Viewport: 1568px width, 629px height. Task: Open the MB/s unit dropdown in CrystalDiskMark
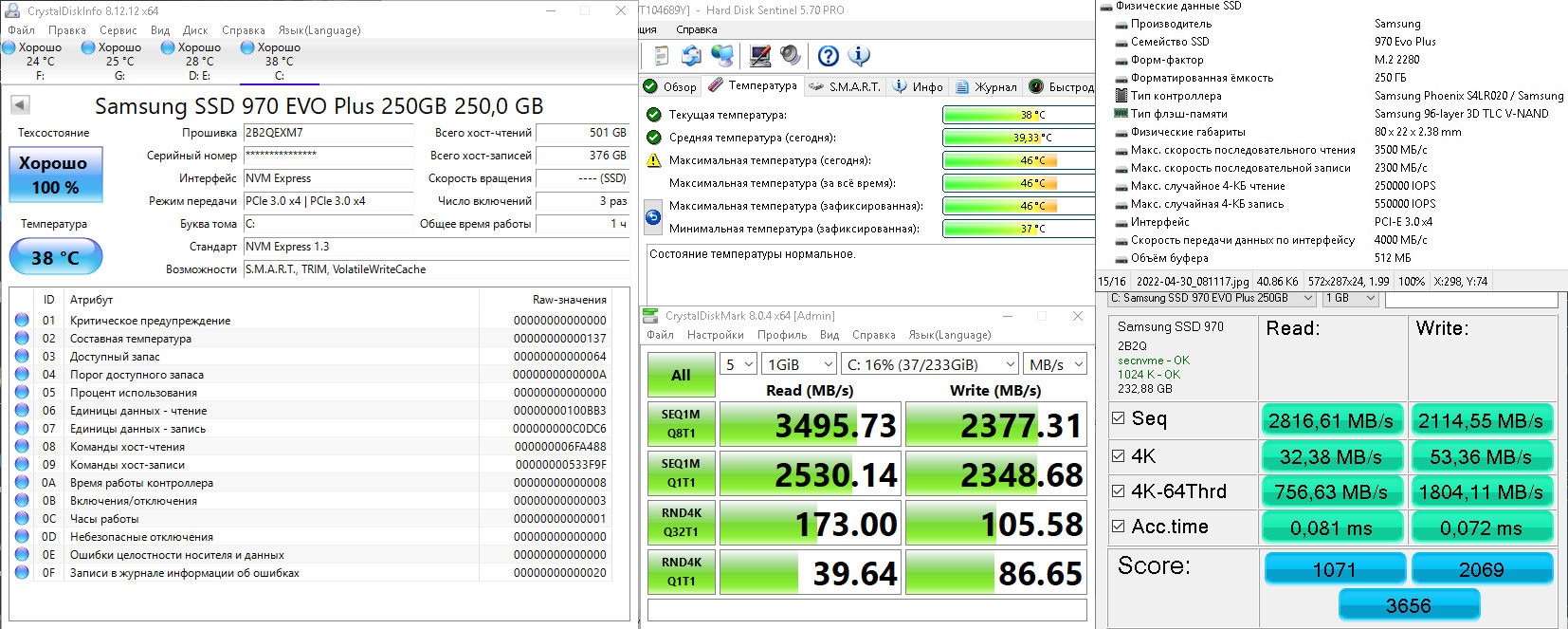1055,364
